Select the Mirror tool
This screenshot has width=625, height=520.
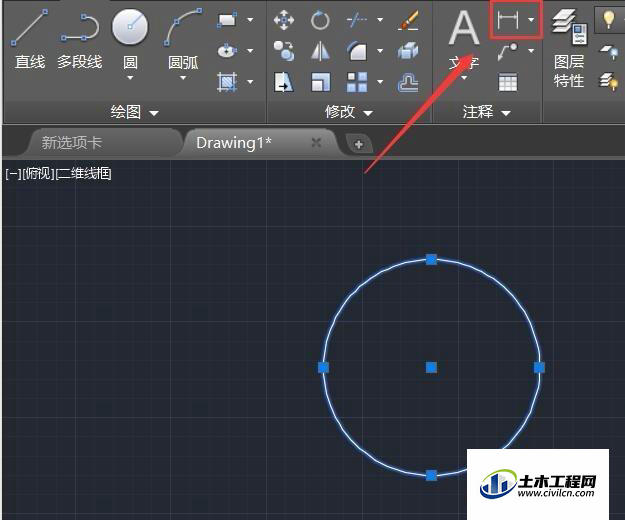320,51
